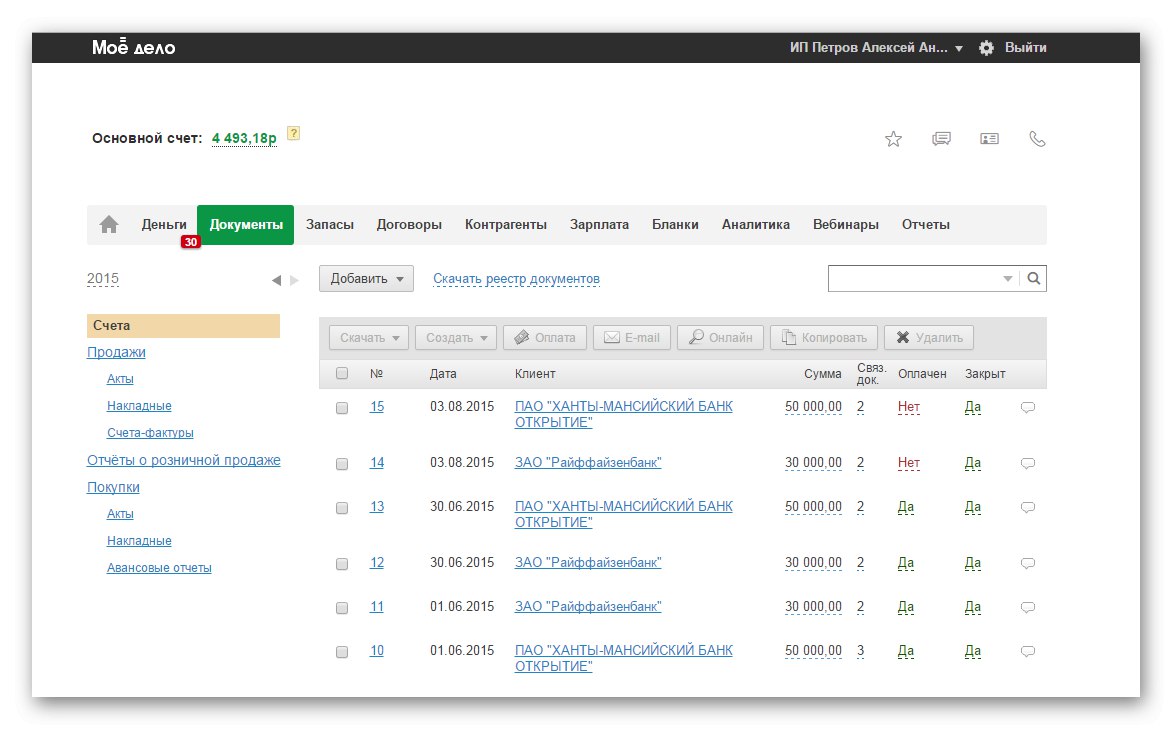Check the box for invoice 14
1172x729 pixels.
(342, 464)
